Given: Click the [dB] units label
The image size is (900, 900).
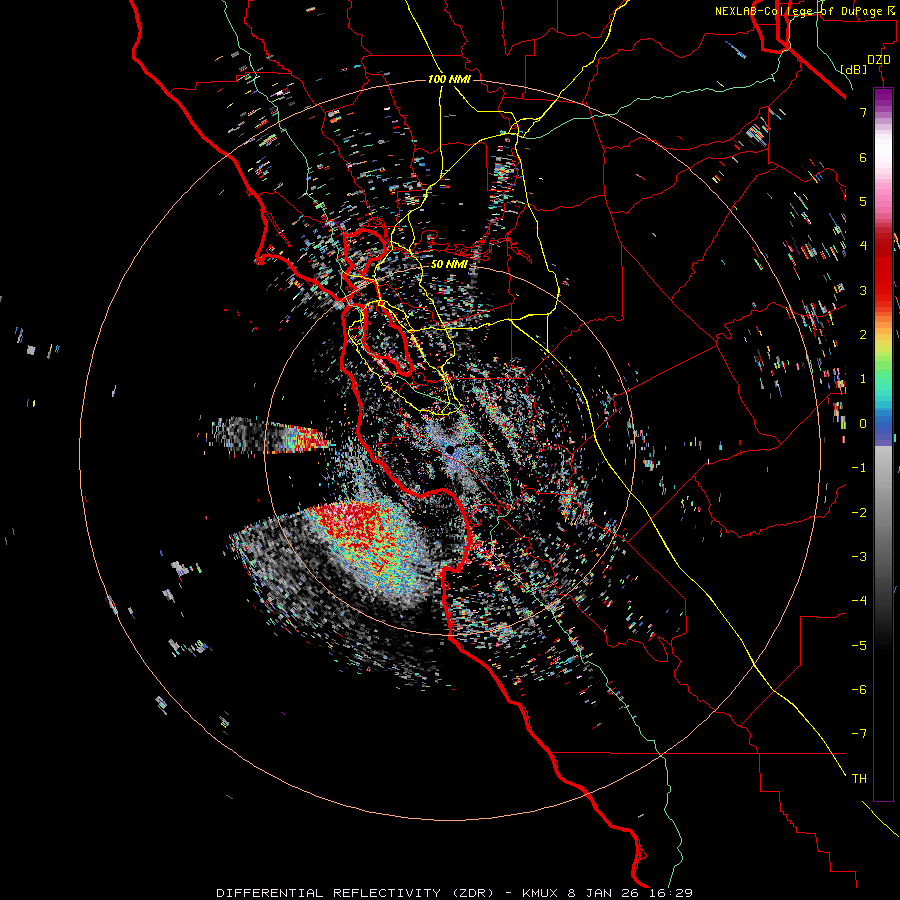Looking at the screenshot, I should (854, 69).
